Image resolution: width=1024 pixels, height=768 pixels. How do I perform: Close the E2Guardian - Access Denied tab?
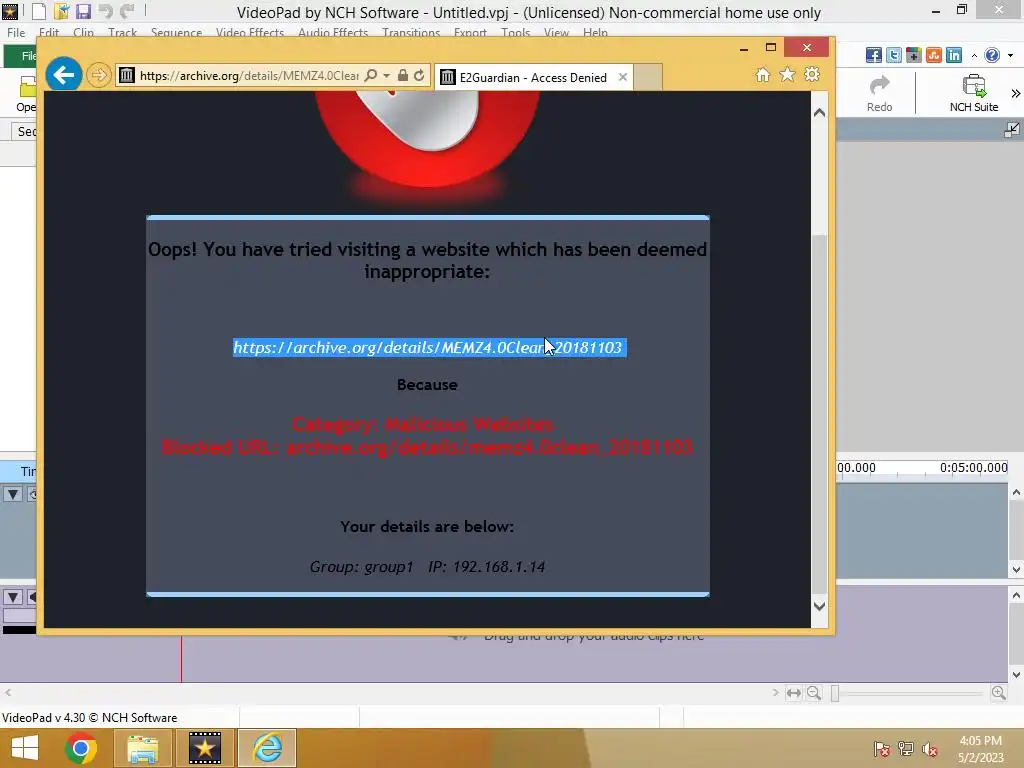click(623, 77)
